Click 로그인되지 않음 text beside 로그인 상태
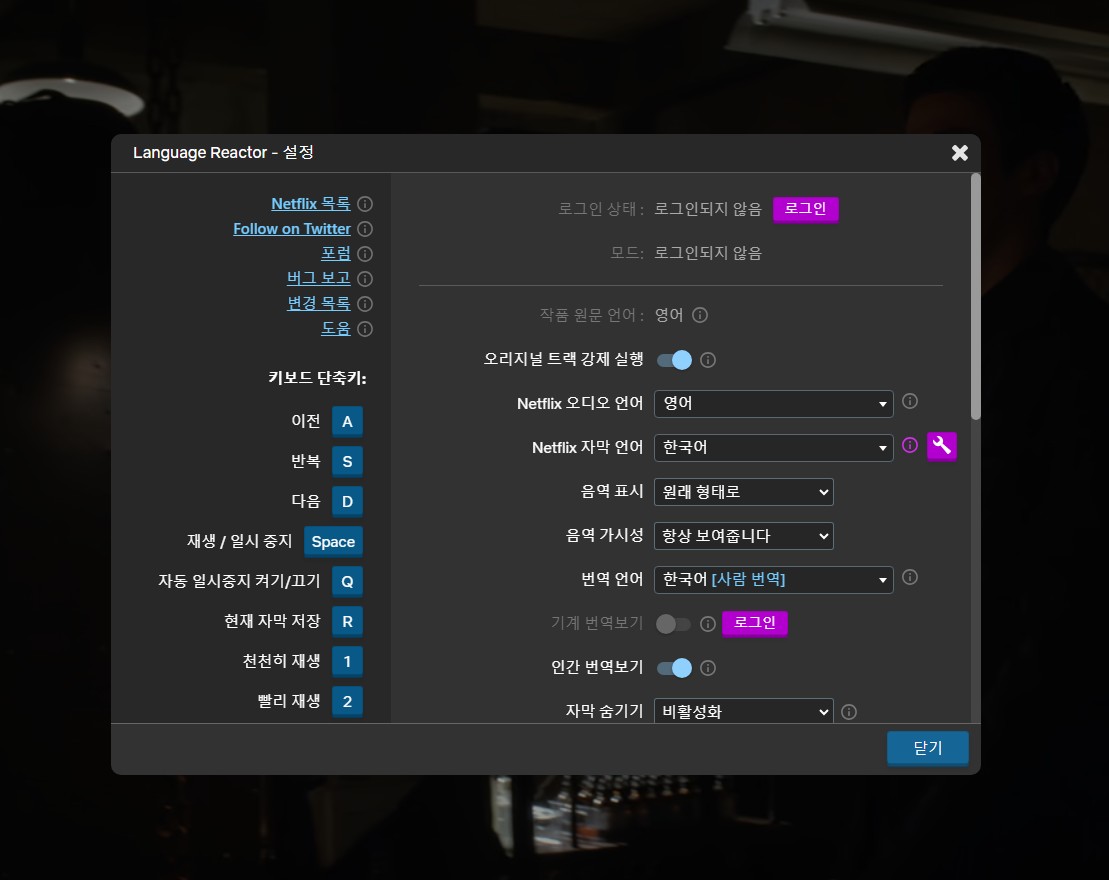This screenshot has width=1109, height=880. coord(707,209)
